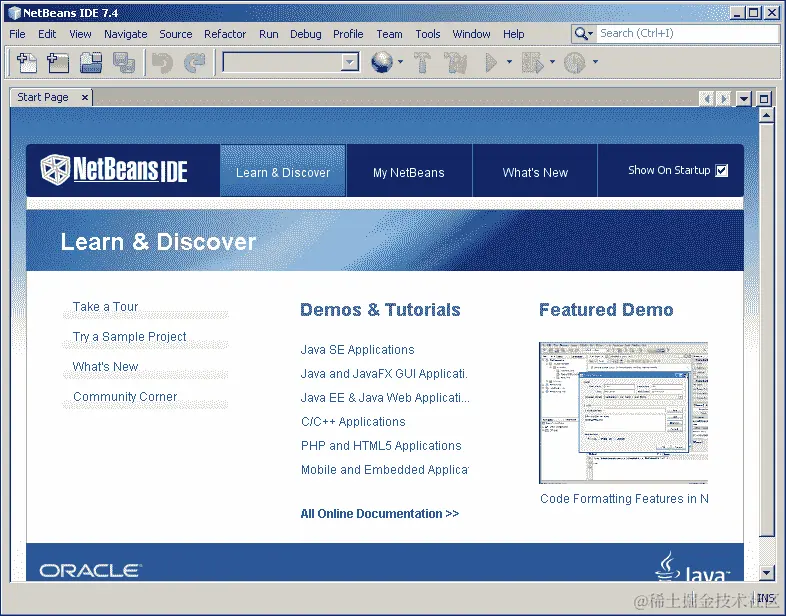Open Java EE & Java Web Applications link
This screenshot has height=616, width=786.
click(x=385, y=398)
